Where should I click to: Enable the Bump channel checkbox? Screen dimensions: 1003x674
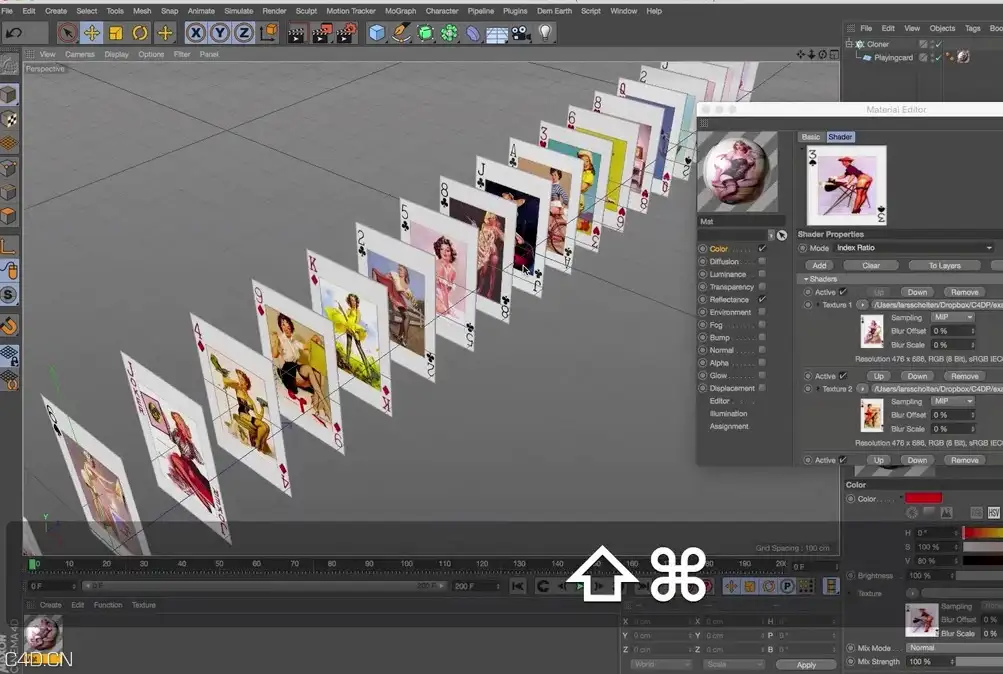[762, 337]
